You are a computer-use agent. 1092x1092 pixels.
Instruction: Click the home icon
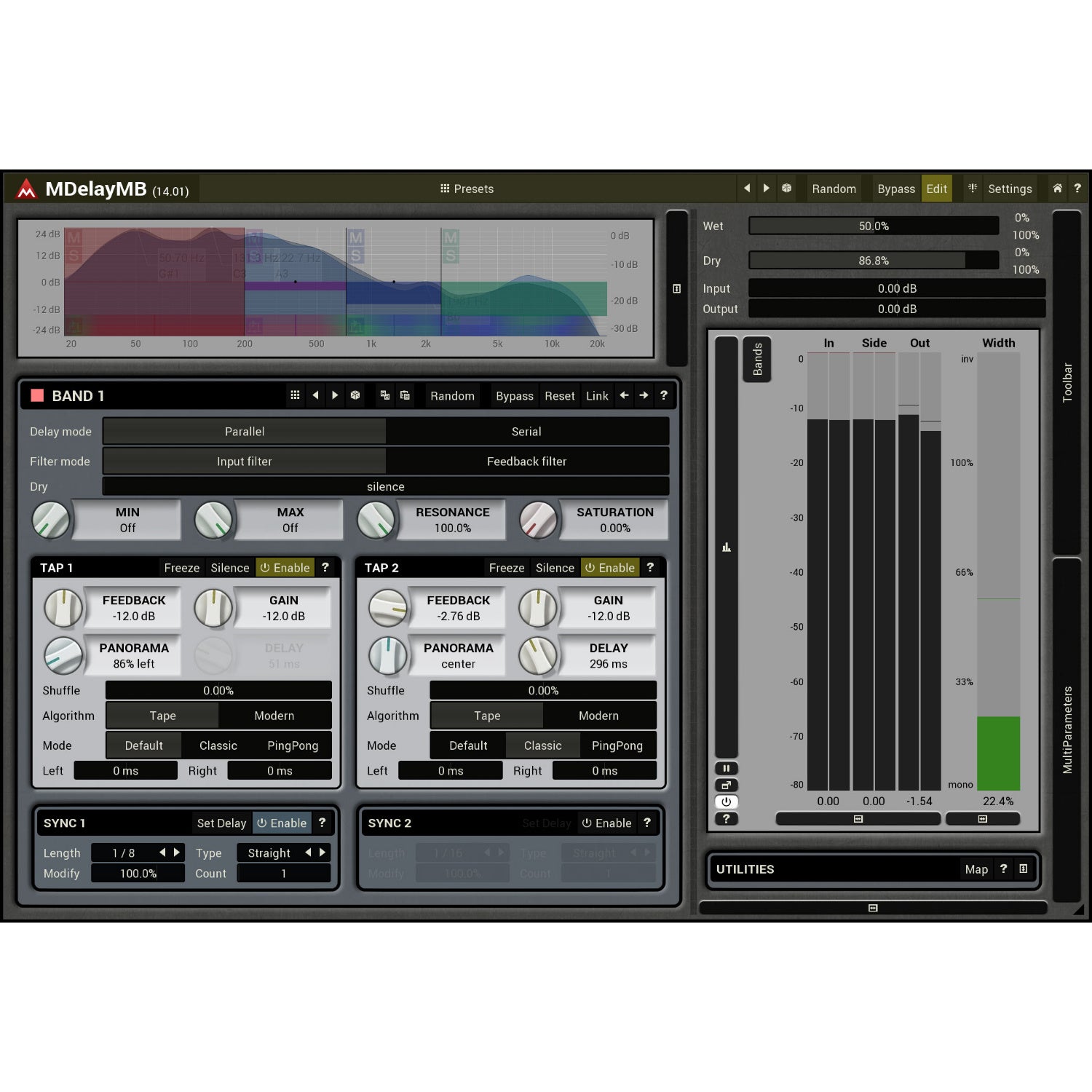[x=1057, y=189]
